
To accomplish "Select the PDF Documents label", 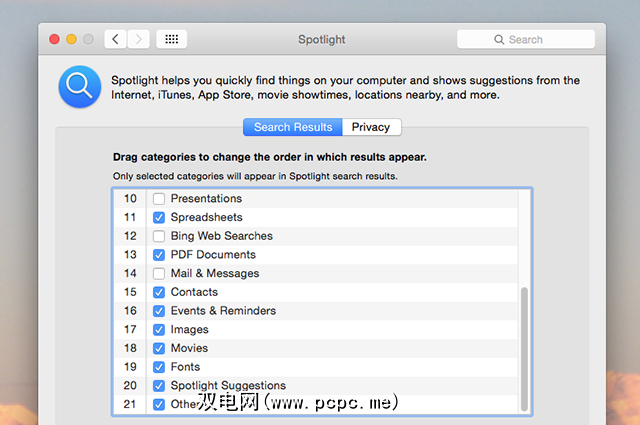I will click(x=213, y=254).
